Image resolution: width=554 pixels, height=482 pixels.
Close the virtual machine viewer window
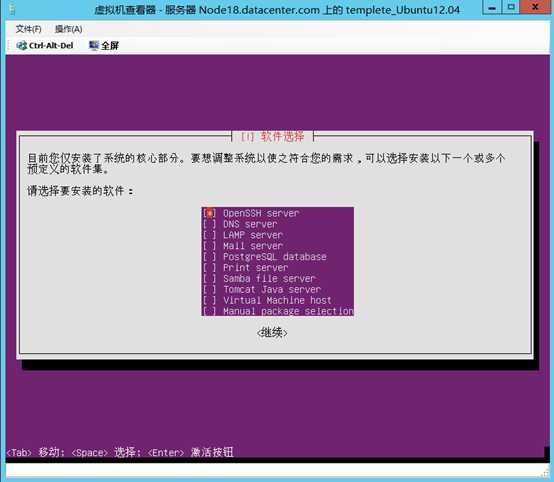535,7
